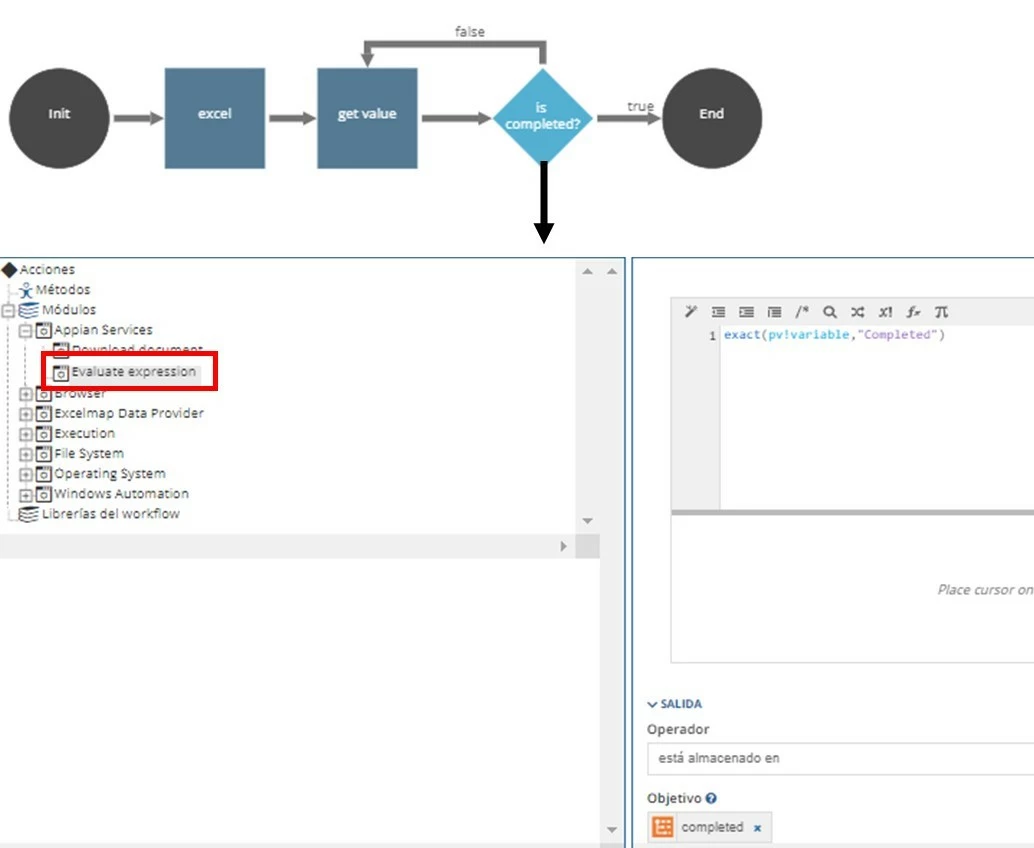
Task: Click the Appian Services module icon
Action: (x=44, y=330)
